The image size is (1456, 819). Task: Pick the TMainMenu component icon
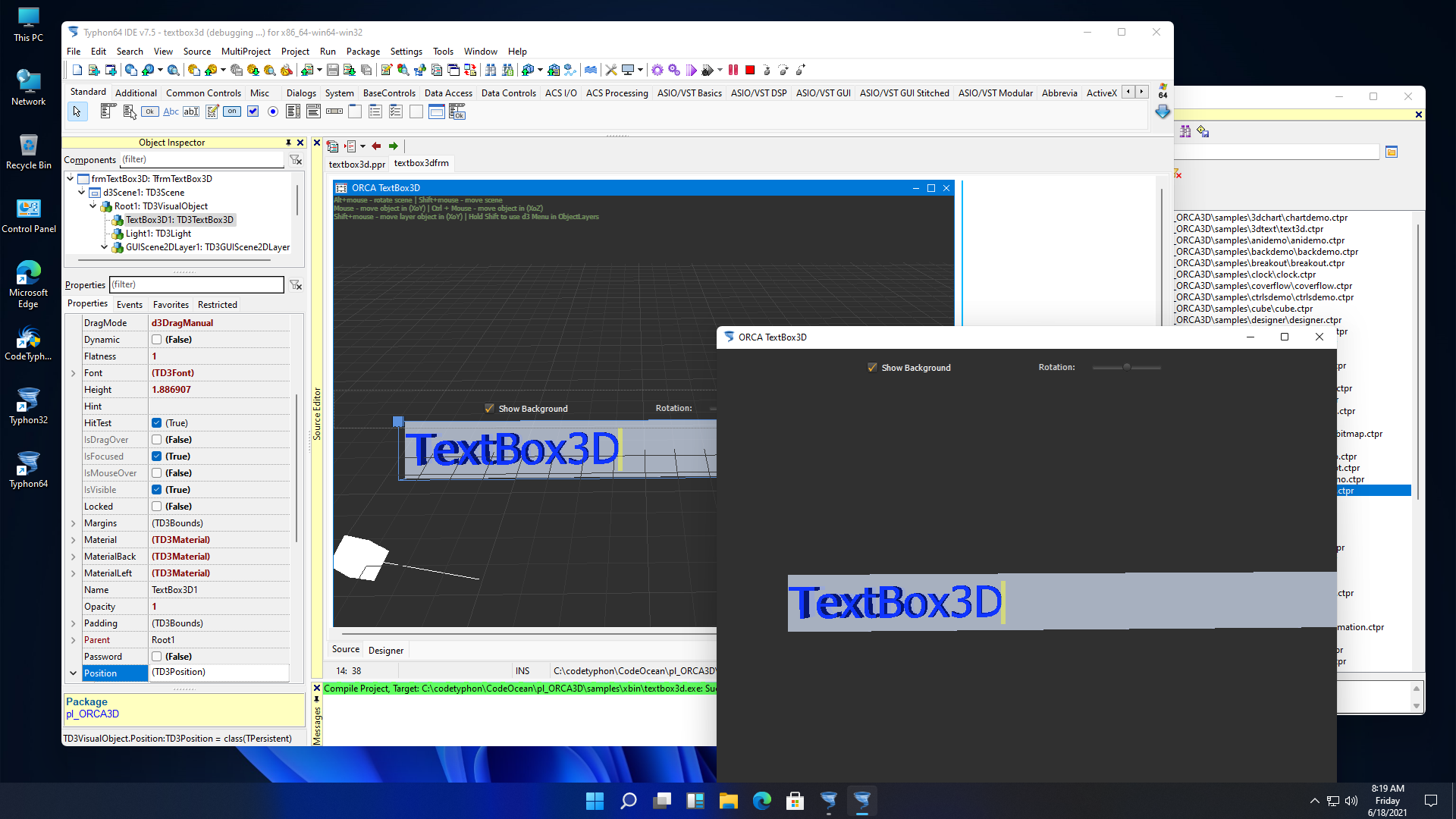108,112
